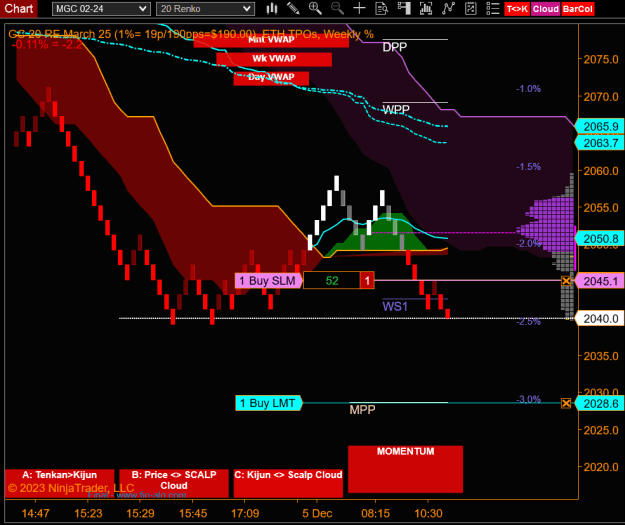625x525 pixels.
Task: Switch to the Chart tab
Action: pos(18,8)
